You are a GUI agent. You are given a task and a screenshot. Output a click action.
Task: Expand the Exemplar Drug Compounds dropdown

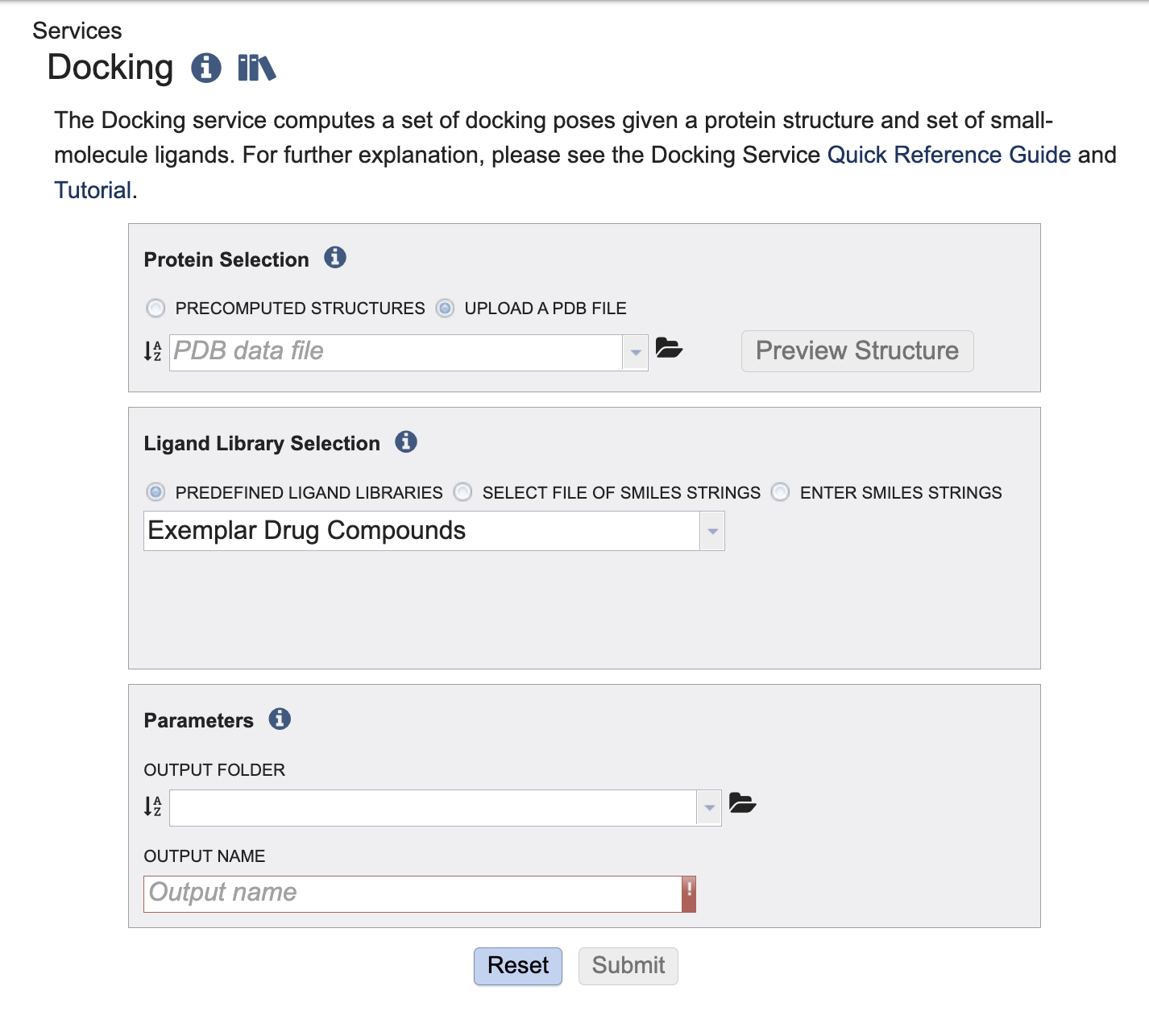(712, 532)
